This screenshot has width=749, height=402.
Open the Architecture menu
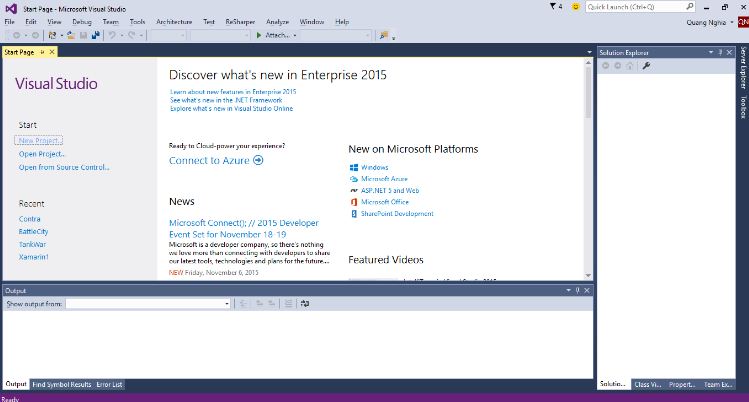(x=174, y=21)
